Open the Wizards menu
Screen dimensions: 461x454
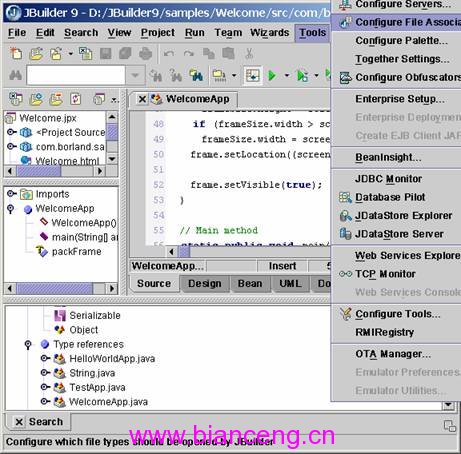(x=270, y=33)
